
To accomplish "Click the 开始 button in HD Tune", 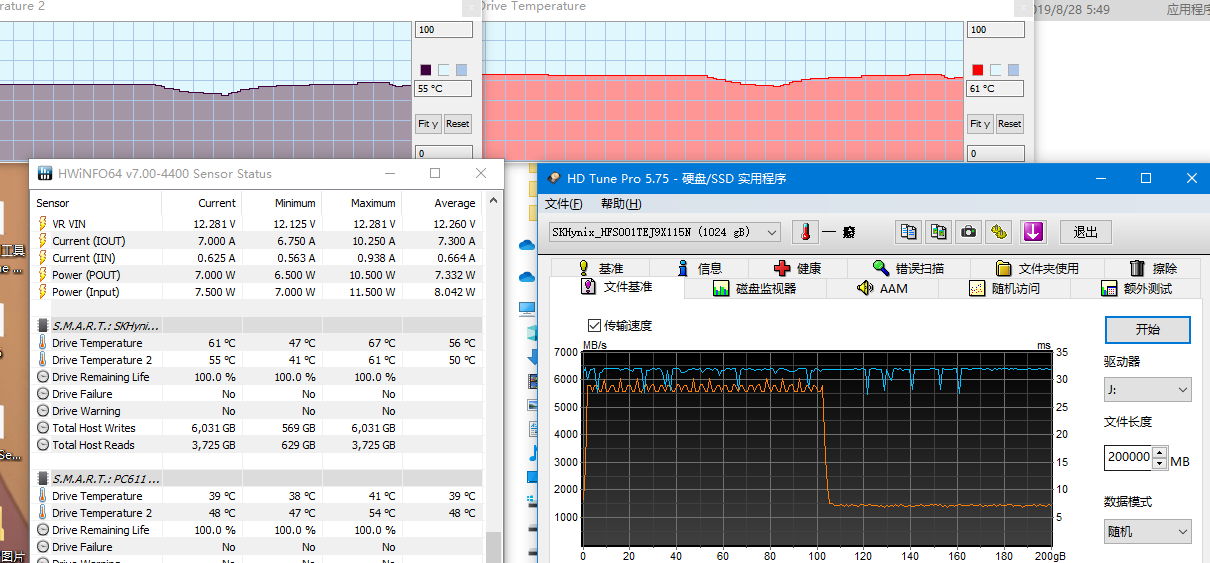I will (x=1147, y=329).
